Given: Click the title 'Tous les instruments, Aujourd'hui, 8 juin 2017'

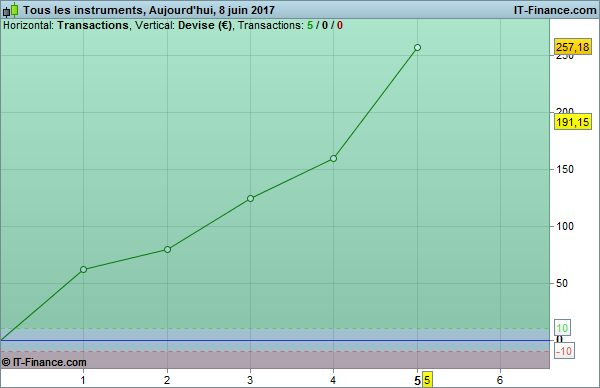Looking at the screenshot, I should [148, 10].
